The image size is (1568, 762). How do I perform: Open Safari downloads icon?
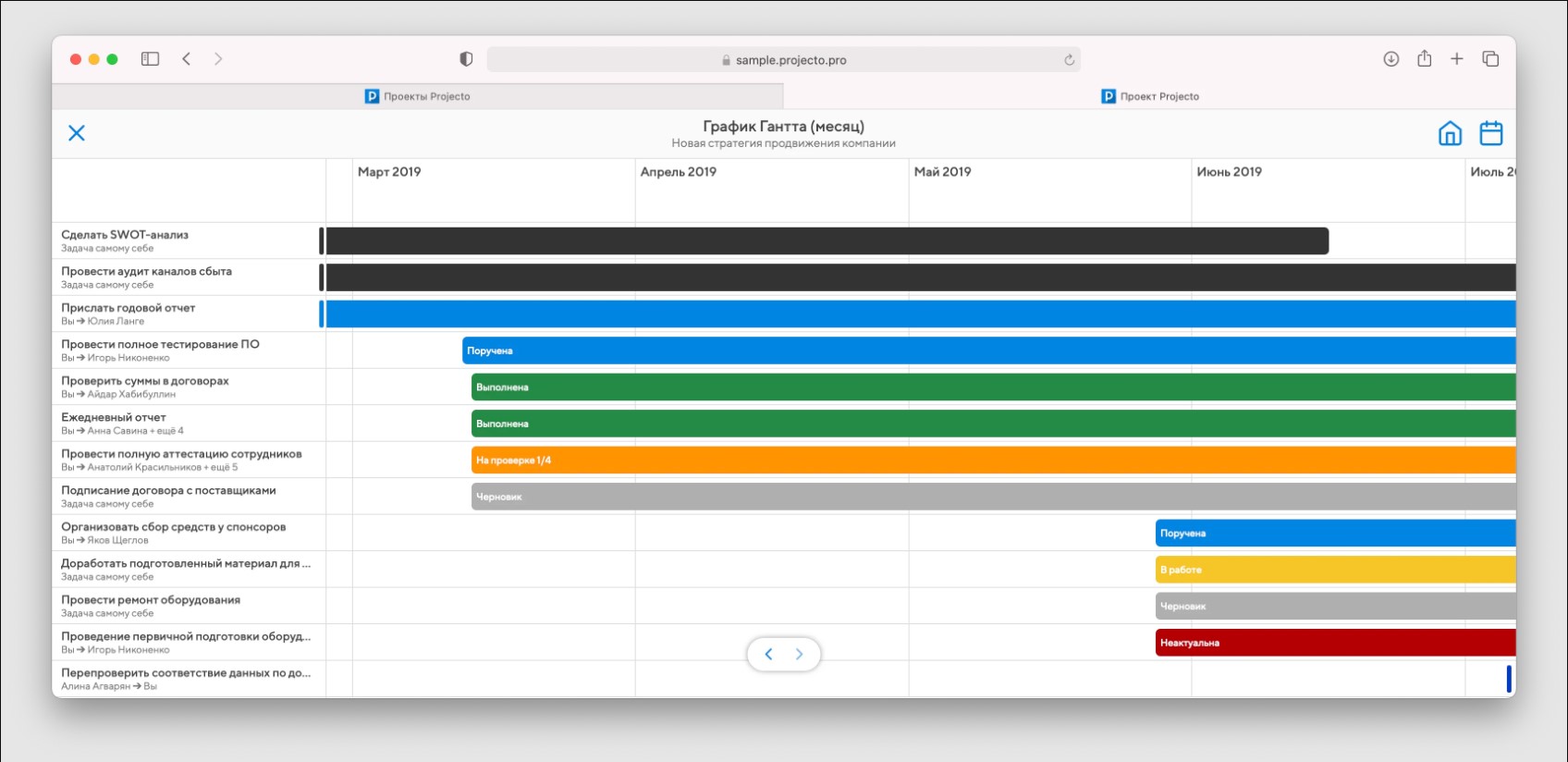coord(1390,59)
